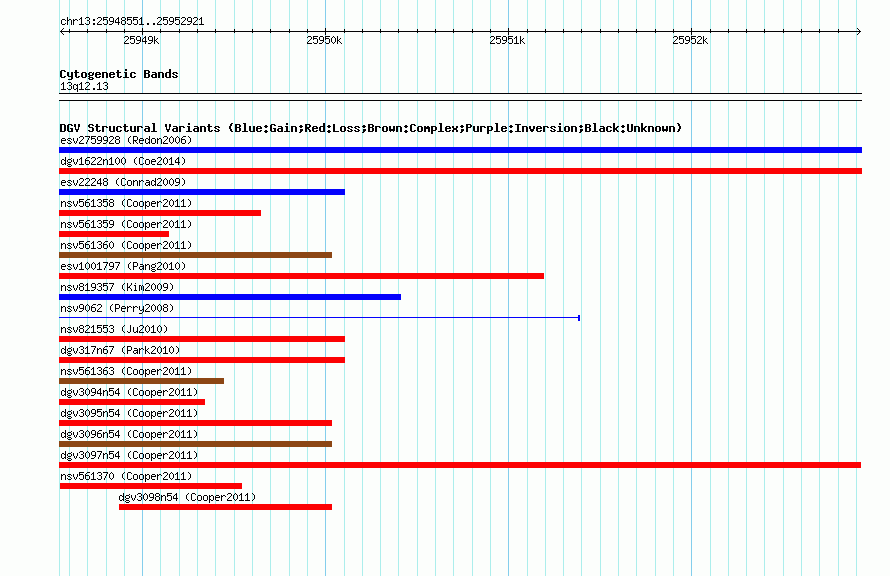Click the 25949k ruler label
This screenshot has width=890, height=576.
141,40
